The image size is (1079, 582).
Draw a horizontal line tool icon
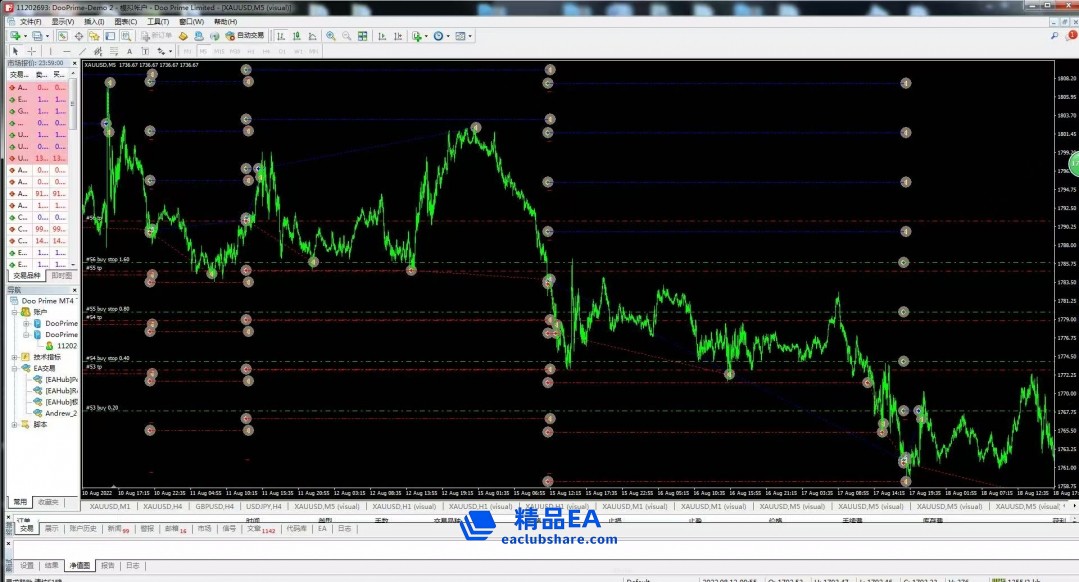coord(66,51)
